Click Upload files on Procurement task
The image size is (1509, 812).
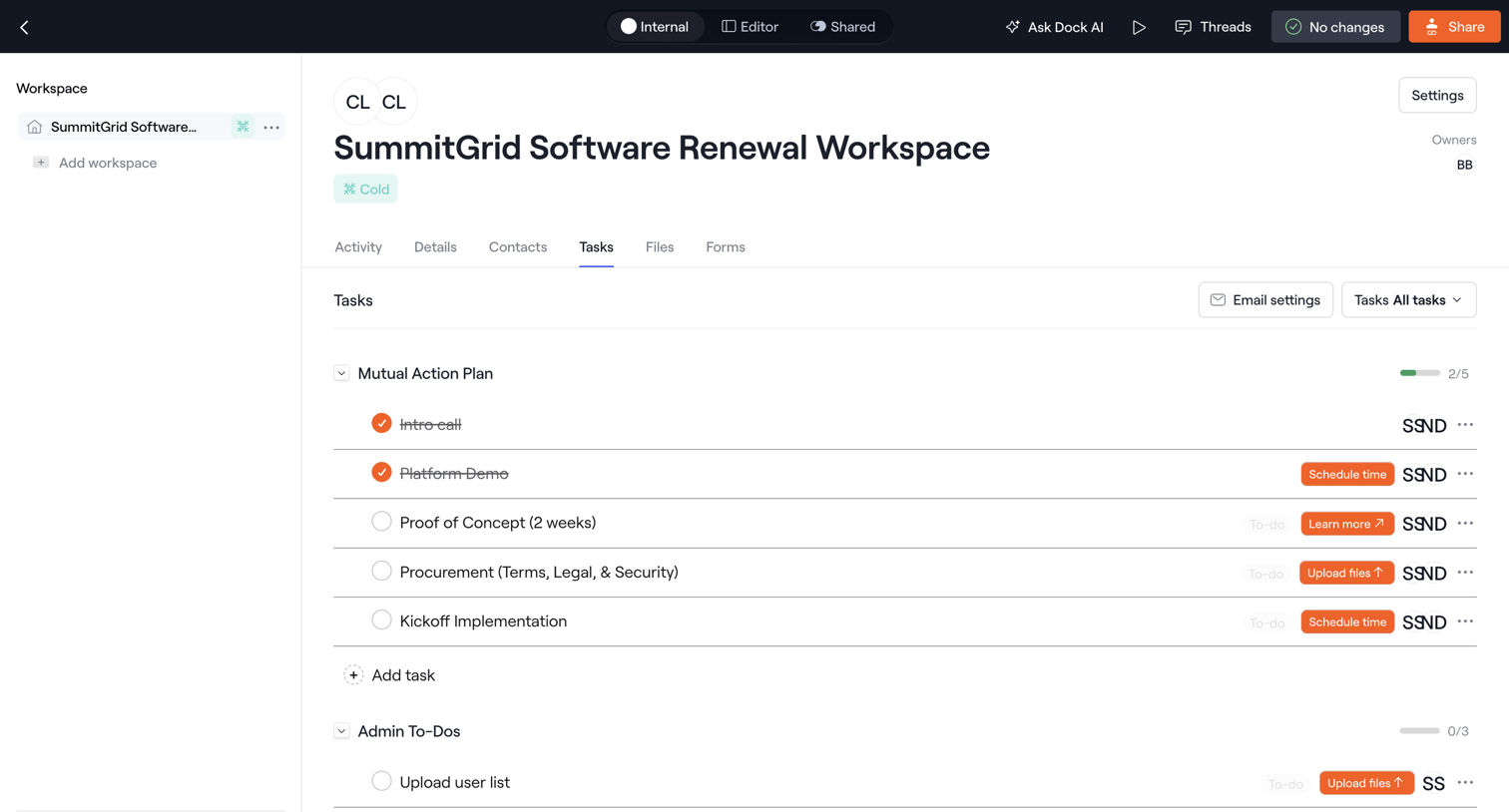[x=1346, y=573]
